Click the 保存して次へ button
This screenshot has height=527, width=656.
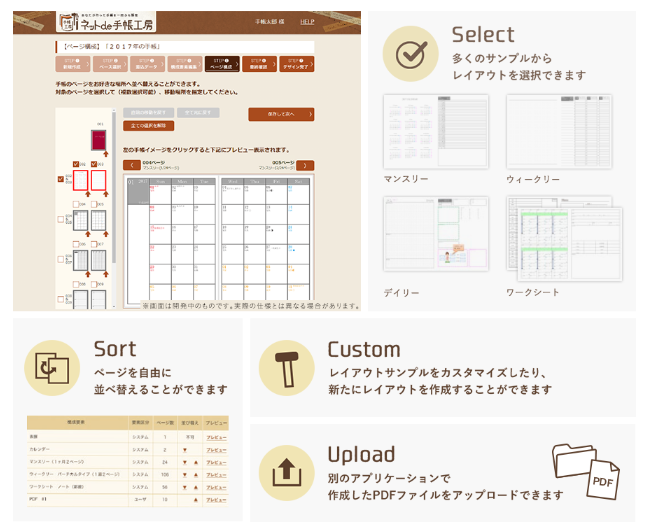point(281,114)
